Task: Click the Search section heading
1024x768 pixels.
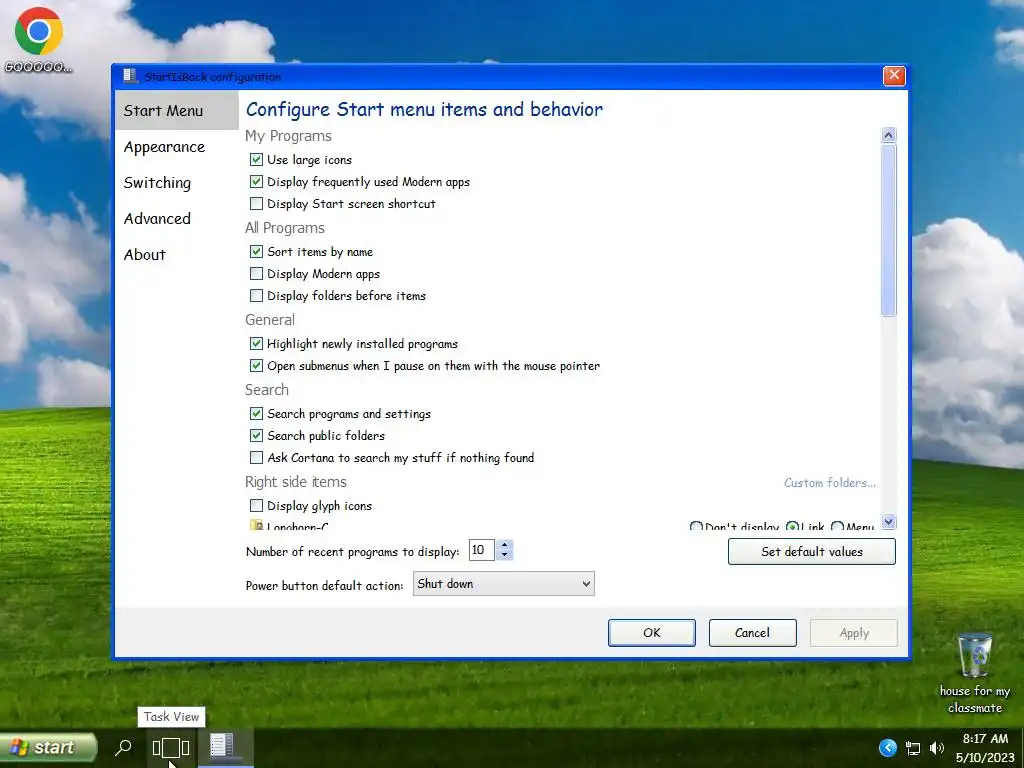Action: pyautogui.click(x=266, y=390)
